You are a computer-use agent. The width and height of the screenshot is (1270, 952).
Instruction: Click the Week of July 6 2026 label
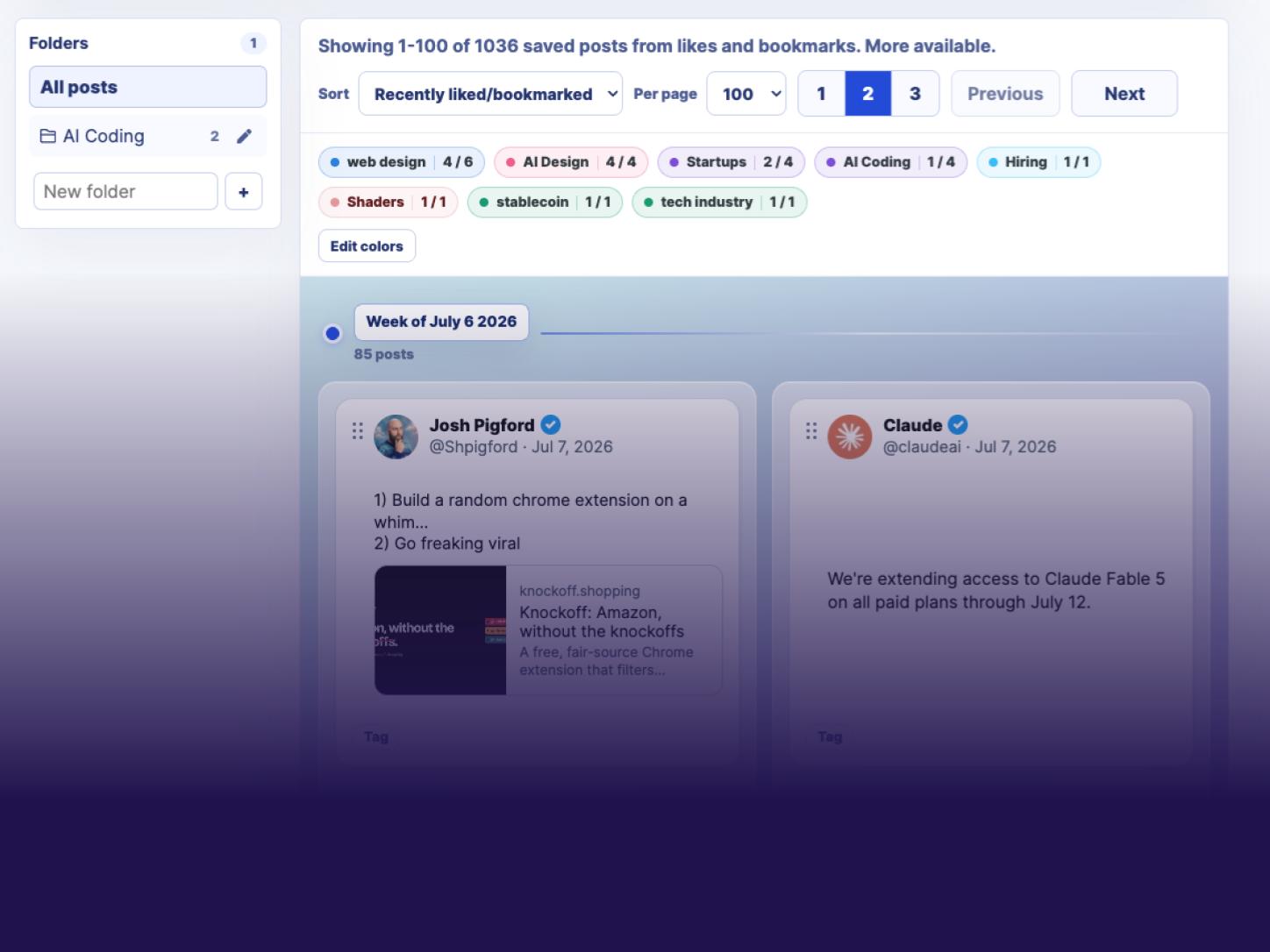(x=441, y=322)
